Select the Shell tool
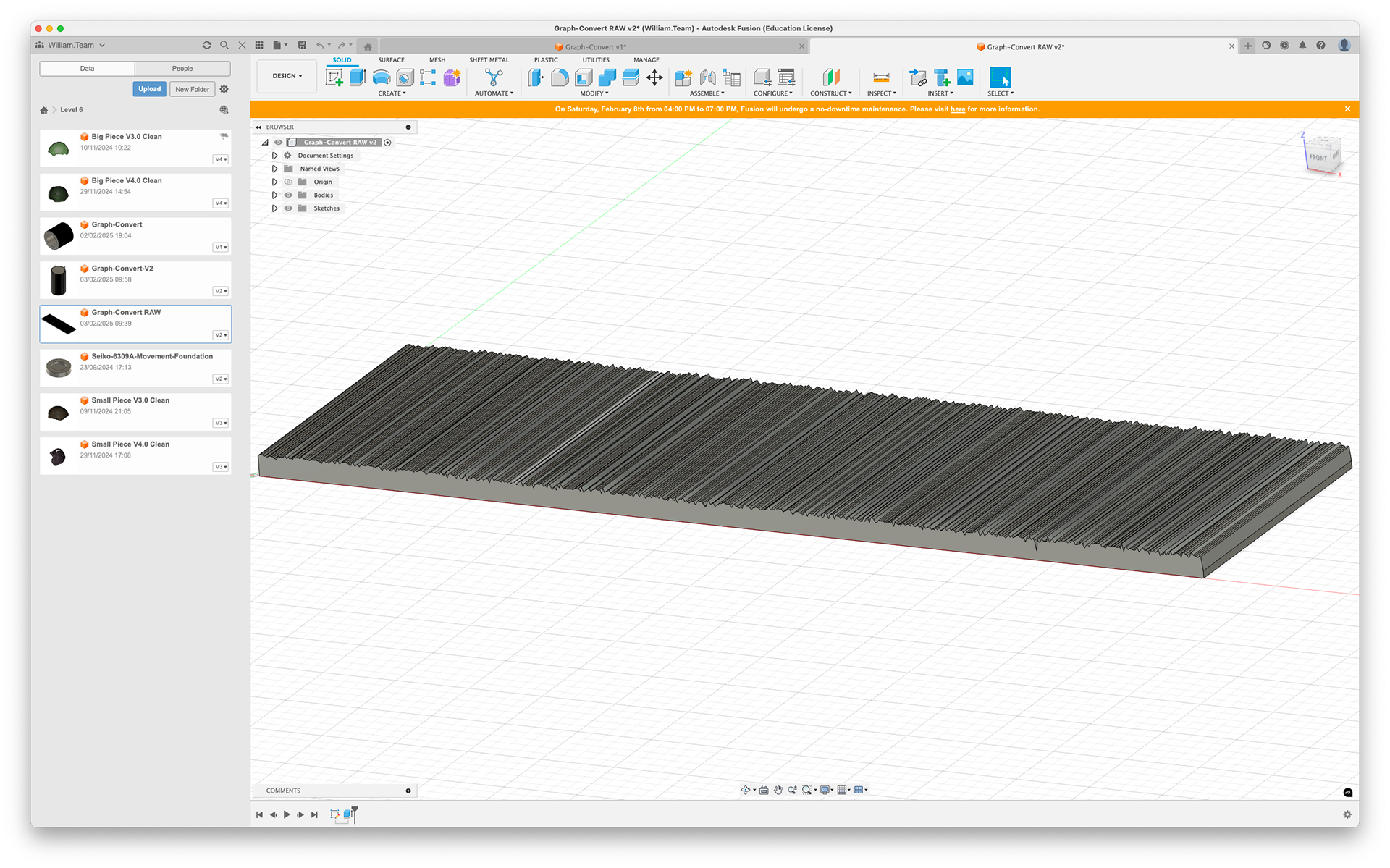Viewport: 1390px width, 868px height. tap(584, 77)
